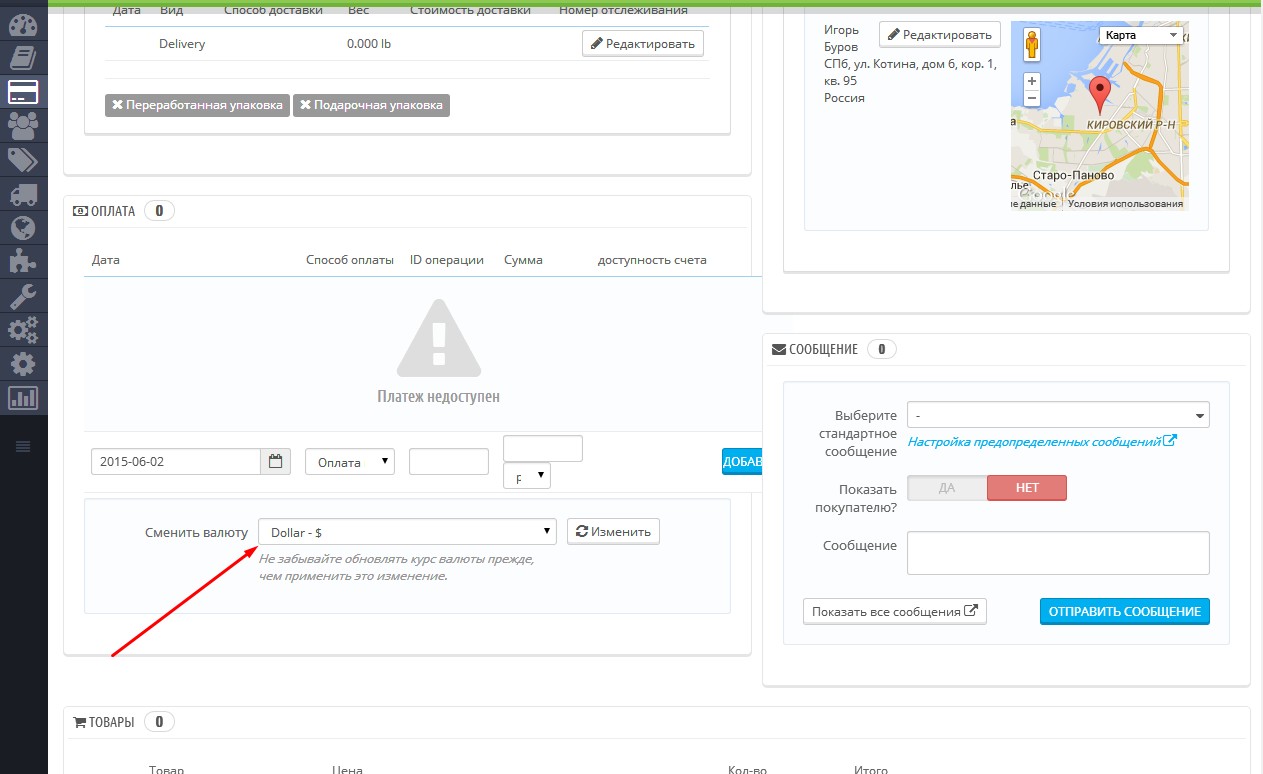
Task: Click 'Отправить сообщение' button
Action: point(1125,611)
